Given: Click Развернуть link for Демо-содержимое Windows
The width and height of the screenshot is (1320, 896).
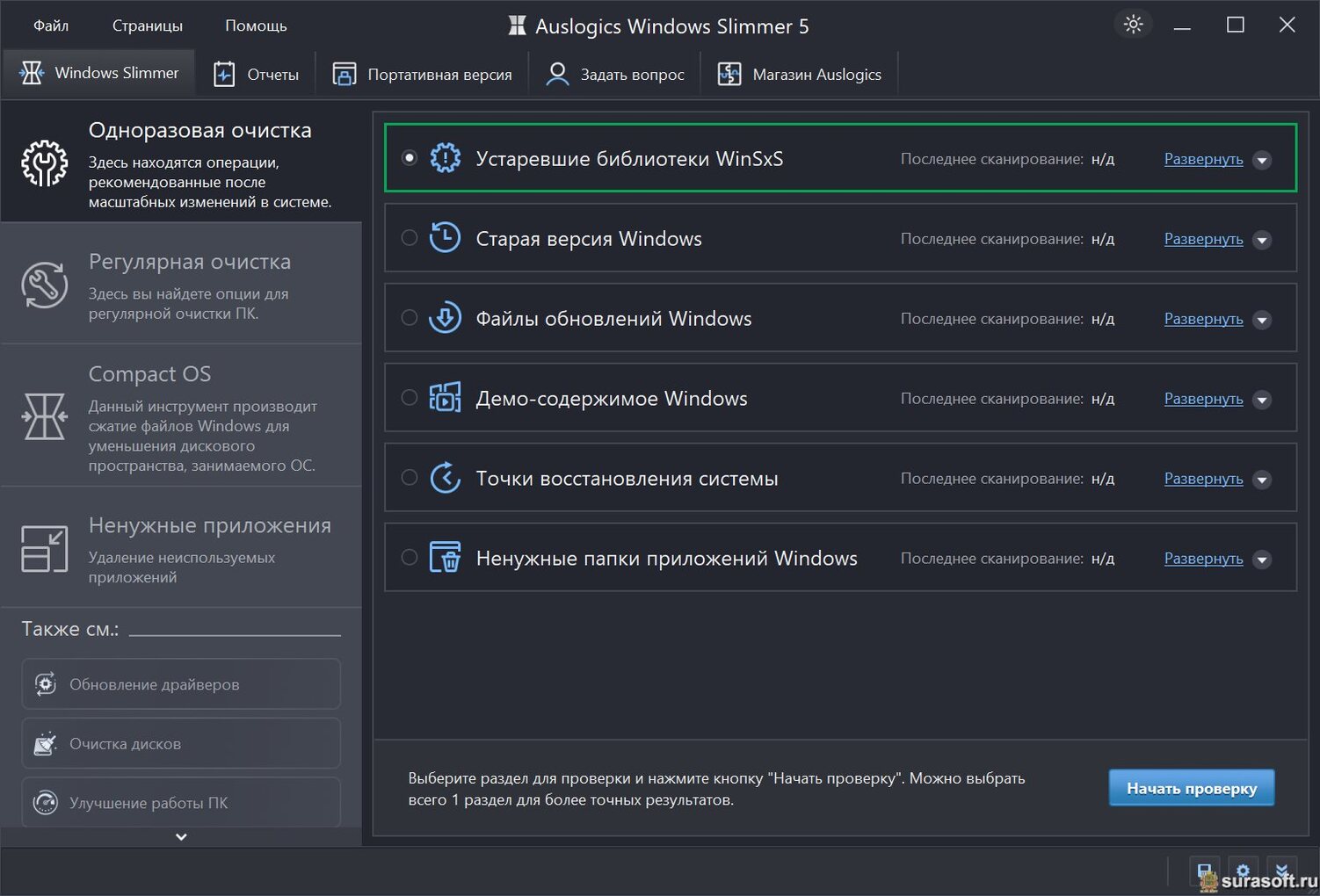Looking at the screenshot, I should pos(1203,399).
